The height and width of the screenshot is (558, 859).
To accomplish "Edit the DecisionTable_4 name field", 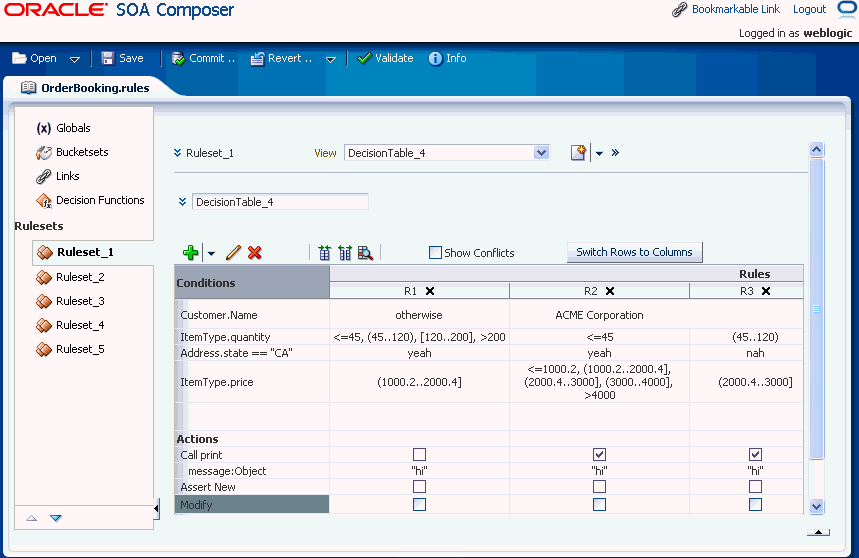I will coord(280,202).
